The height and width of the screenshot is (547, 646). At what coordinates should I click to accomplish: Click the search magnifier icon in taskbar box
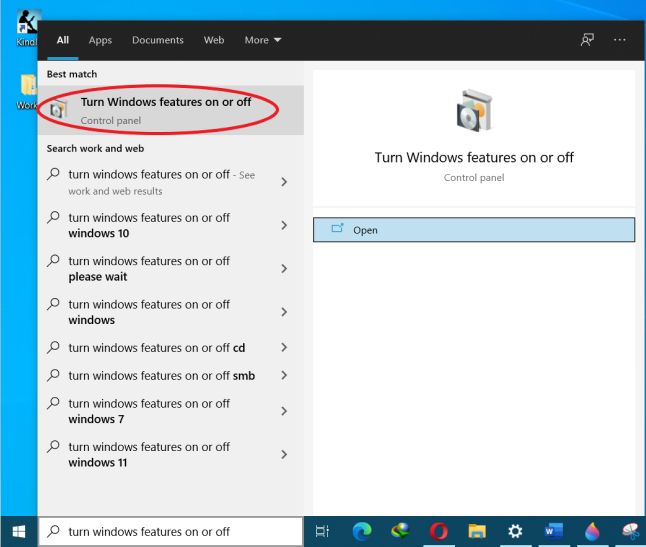(x=53, y=531)
